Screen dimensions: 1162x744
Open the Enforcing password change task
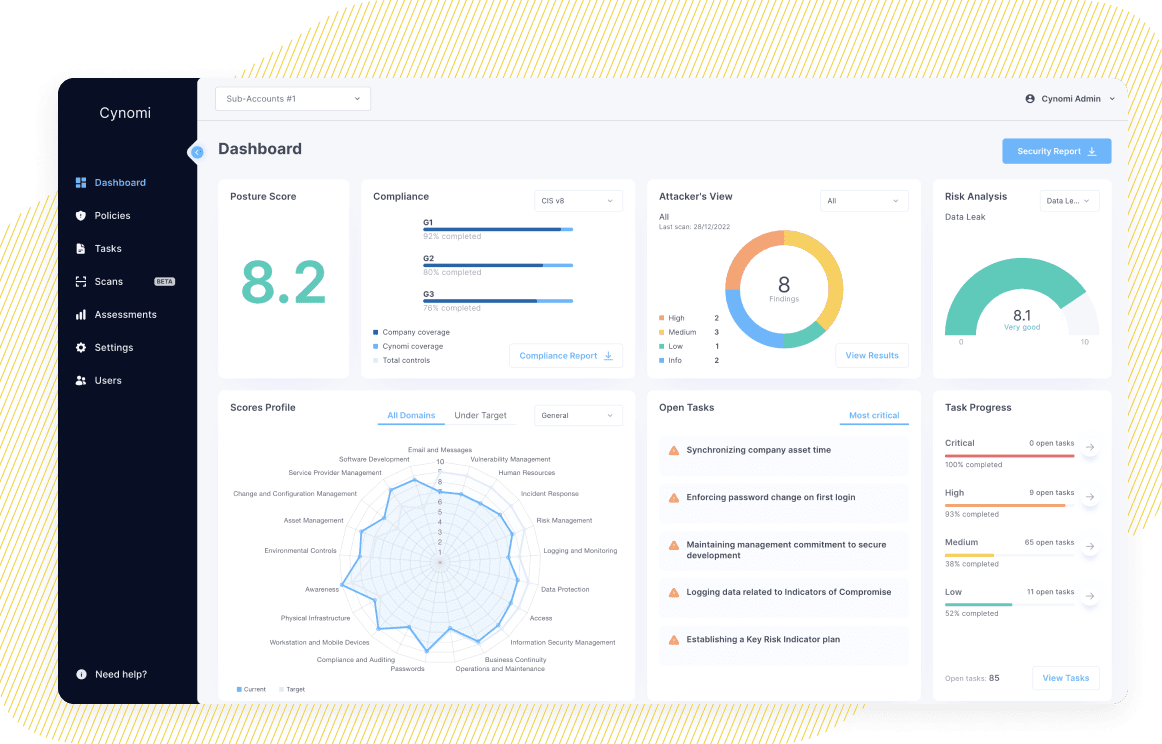[x=770, y=498]
